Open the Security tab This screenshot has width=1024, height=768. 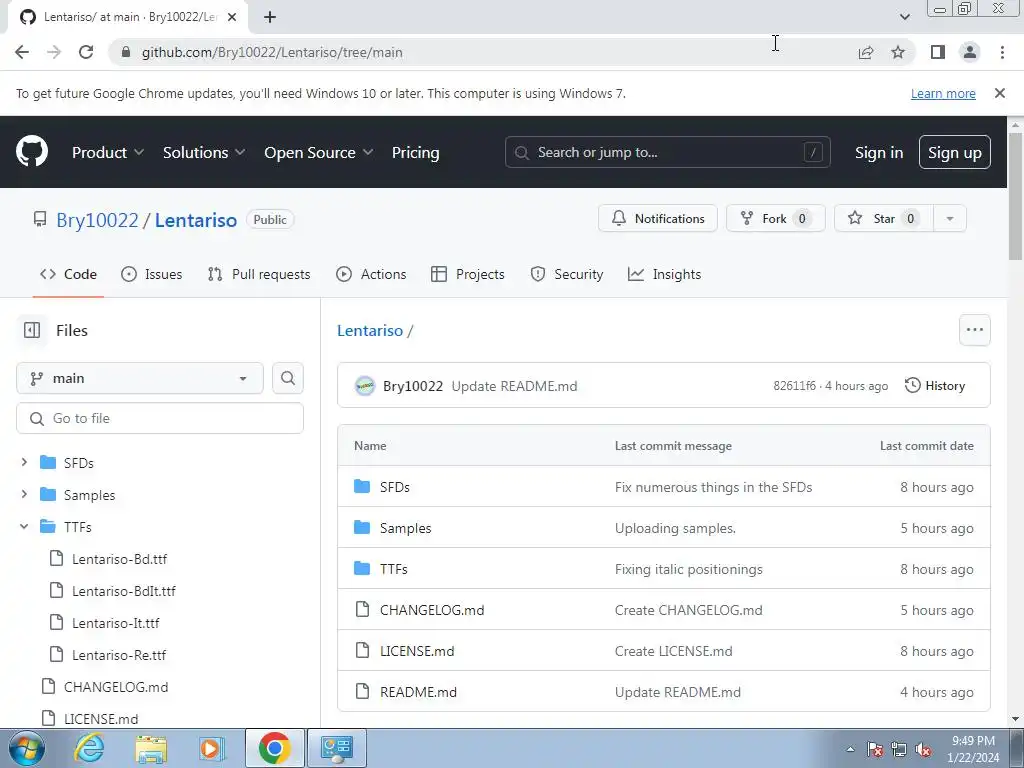point(566,274)
